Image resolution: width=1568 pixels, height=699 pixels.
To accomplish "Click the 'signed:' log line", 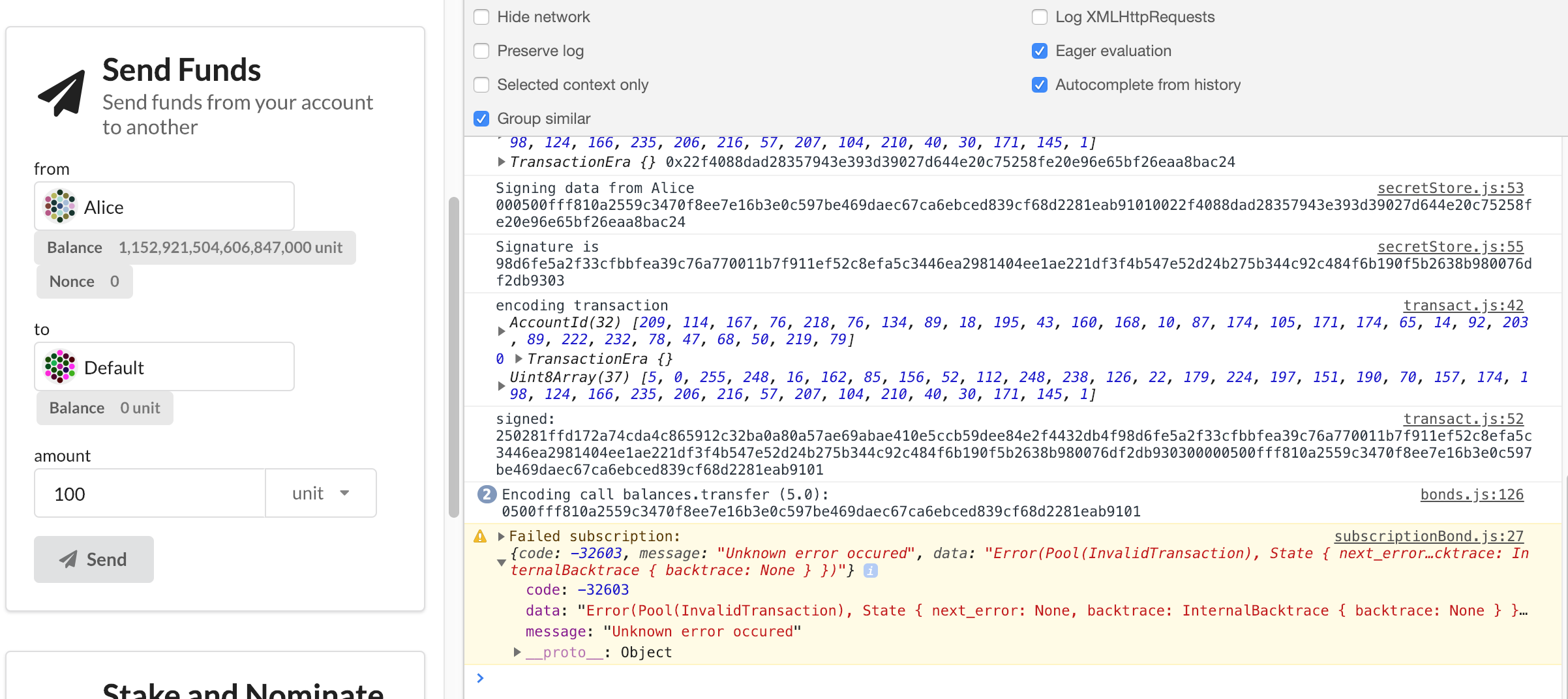I will pos(525,419).
